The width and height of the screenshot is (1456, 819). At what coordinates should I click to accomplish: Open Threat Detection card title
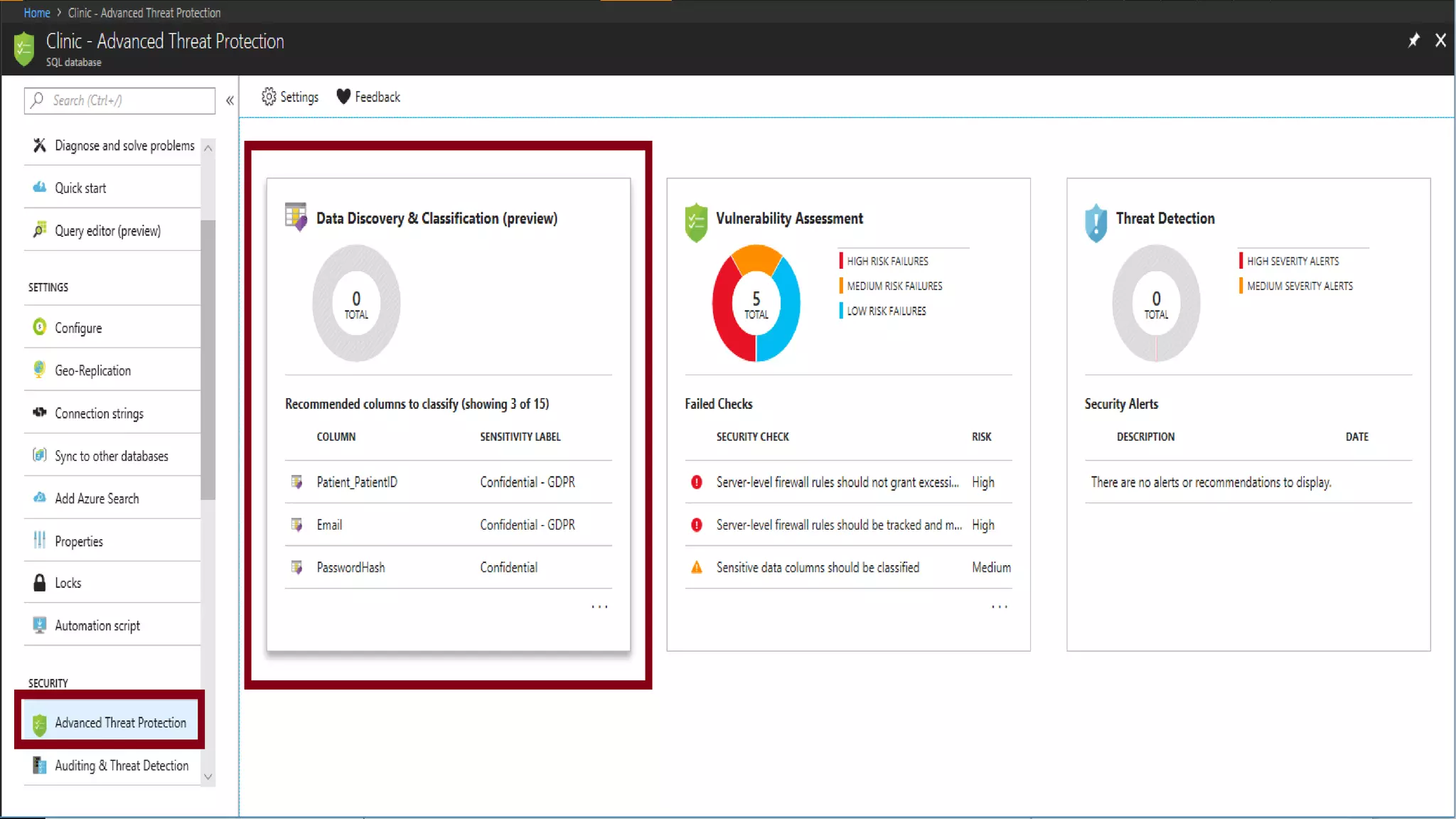tap(1165, 218)
